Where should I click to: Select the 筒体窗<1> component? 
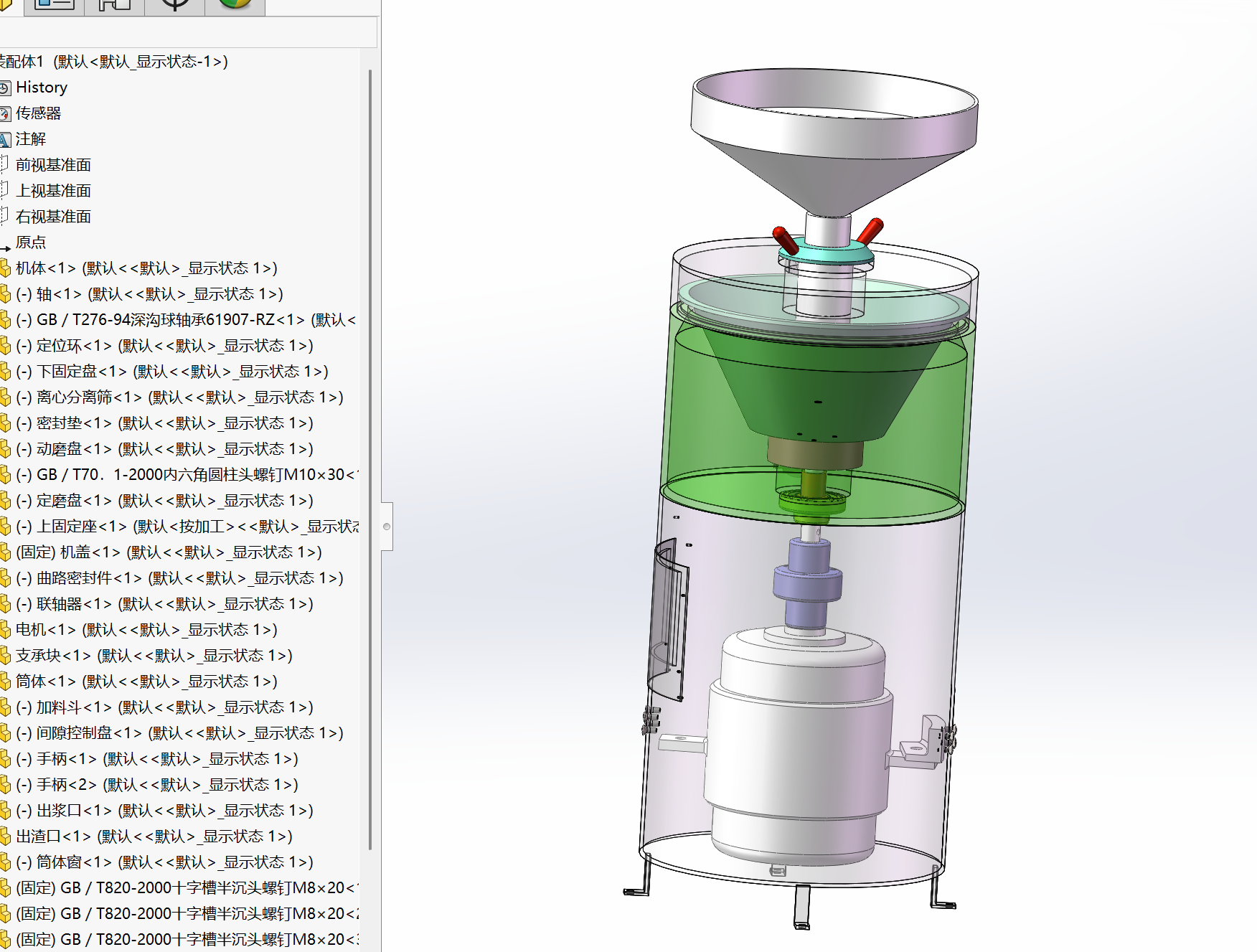[164, 862]
